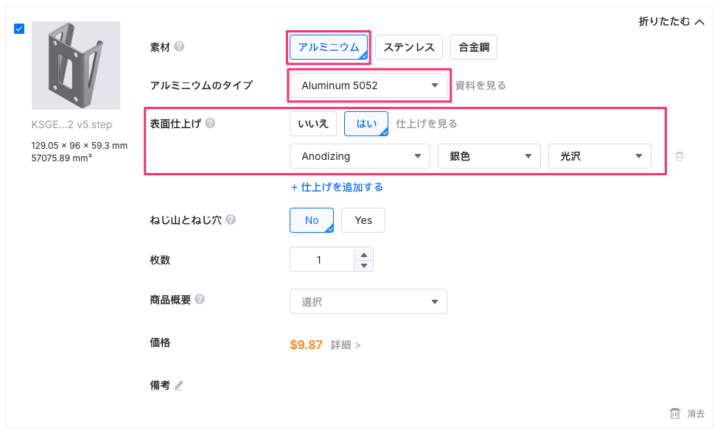
Task: Open the 資料を見る link
Action: pos(479,86)
